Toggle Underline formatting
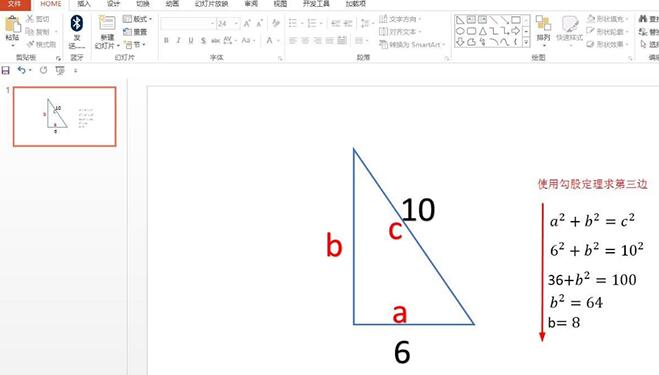Image resolution: width=659 pixels, height=375 pixels. pyautogui.click(x=191, y=40)
